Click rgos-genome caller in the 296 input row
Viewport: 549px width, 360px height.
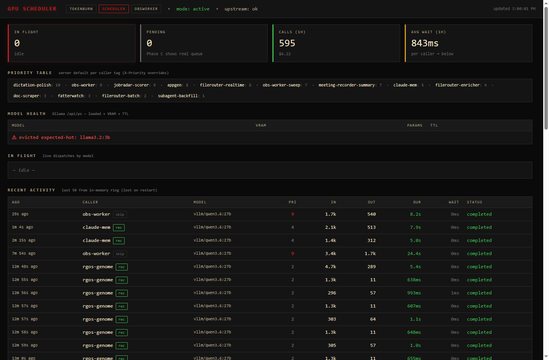click(98, 293)
